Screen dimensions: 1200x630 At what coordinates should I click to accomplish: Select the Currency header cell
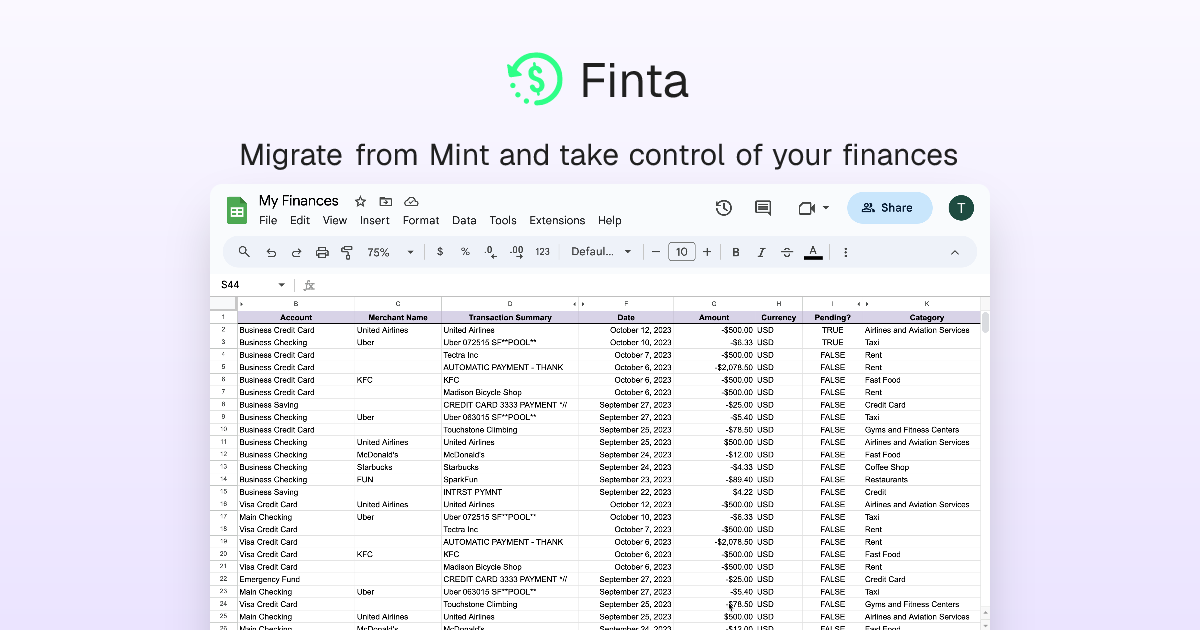[779, 317]
